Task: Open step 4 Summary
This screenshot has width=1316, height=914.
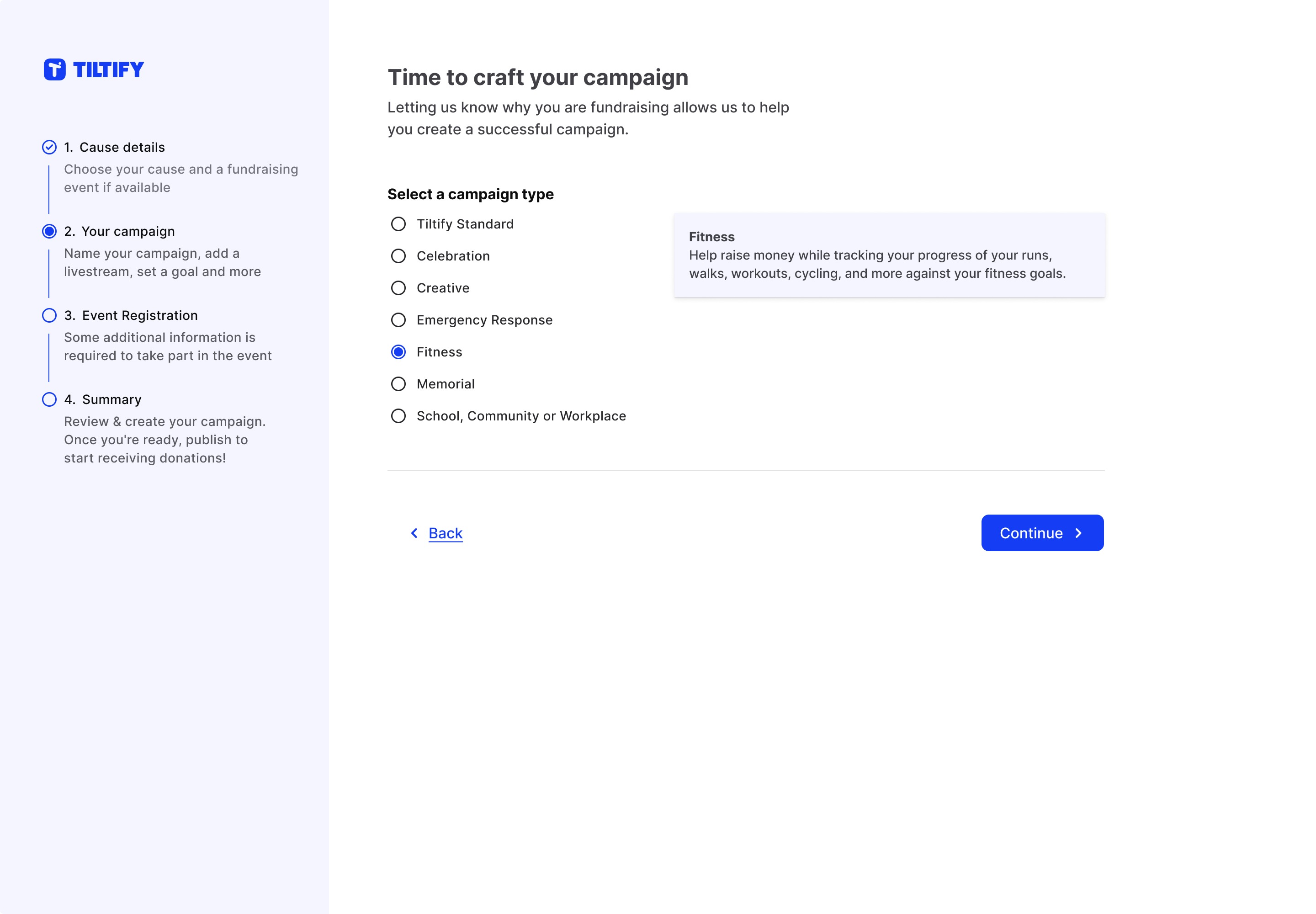Action: coord(103,400)
